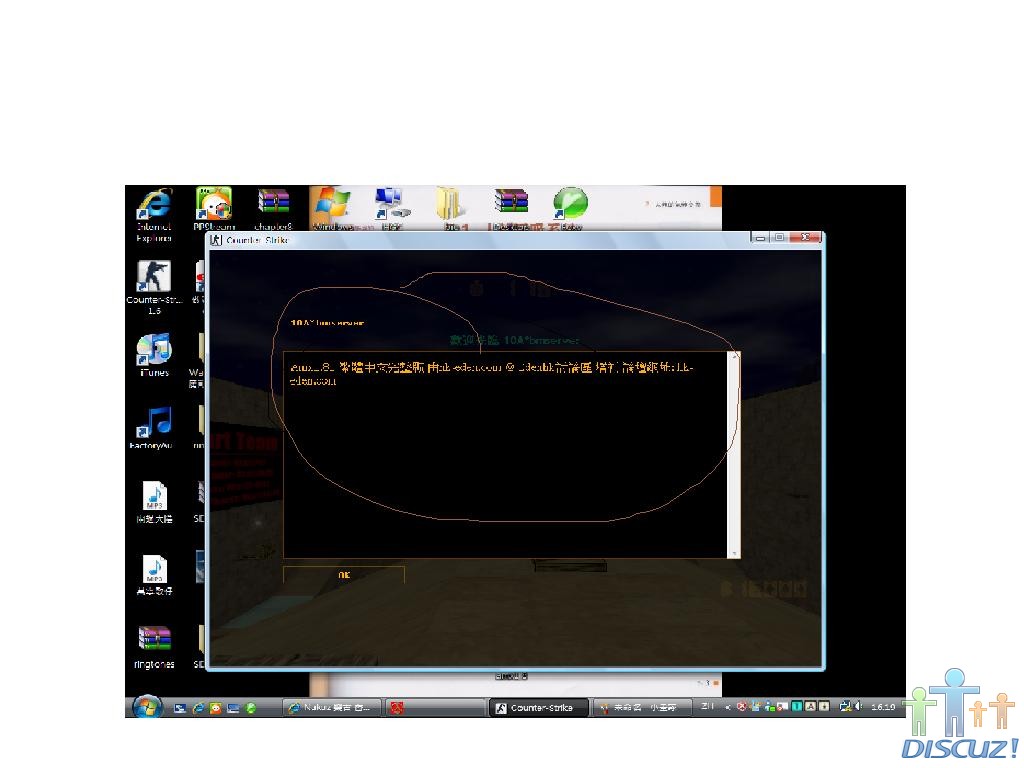
Task: Select the upper MP3 file on the desktop
Action: tap(154, 502)
